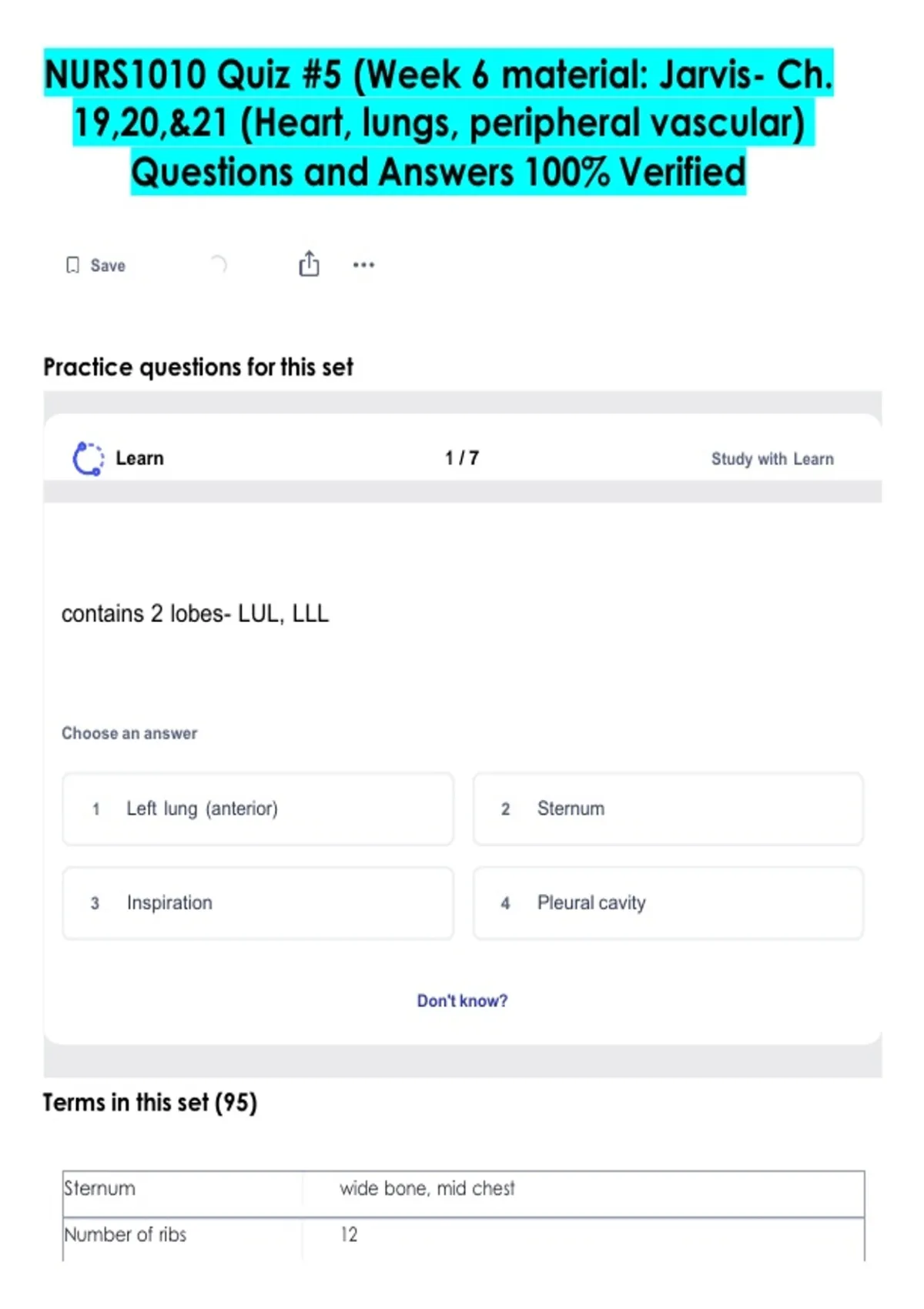Choose 'Inspiration' as the answer
Viewport: 924px width, 1309px height.
click(257, 903)
